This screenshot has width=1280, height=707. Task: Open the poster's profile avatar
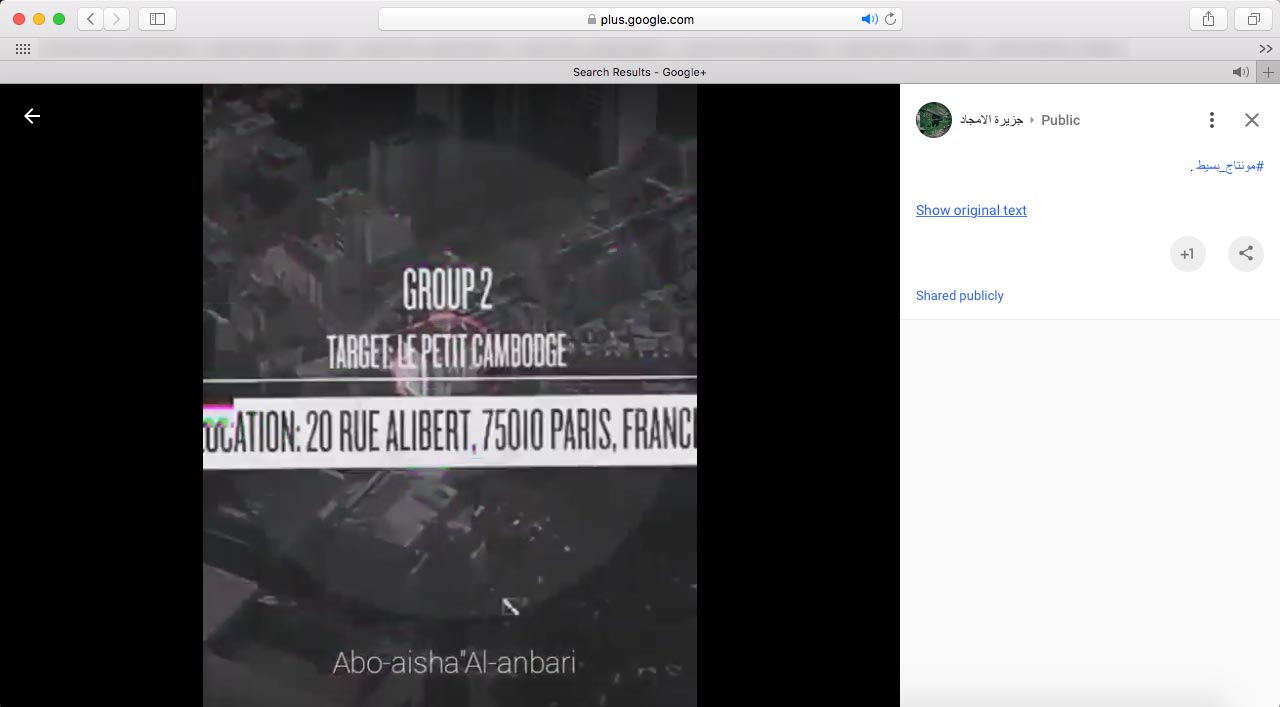[x=933, y=120]
